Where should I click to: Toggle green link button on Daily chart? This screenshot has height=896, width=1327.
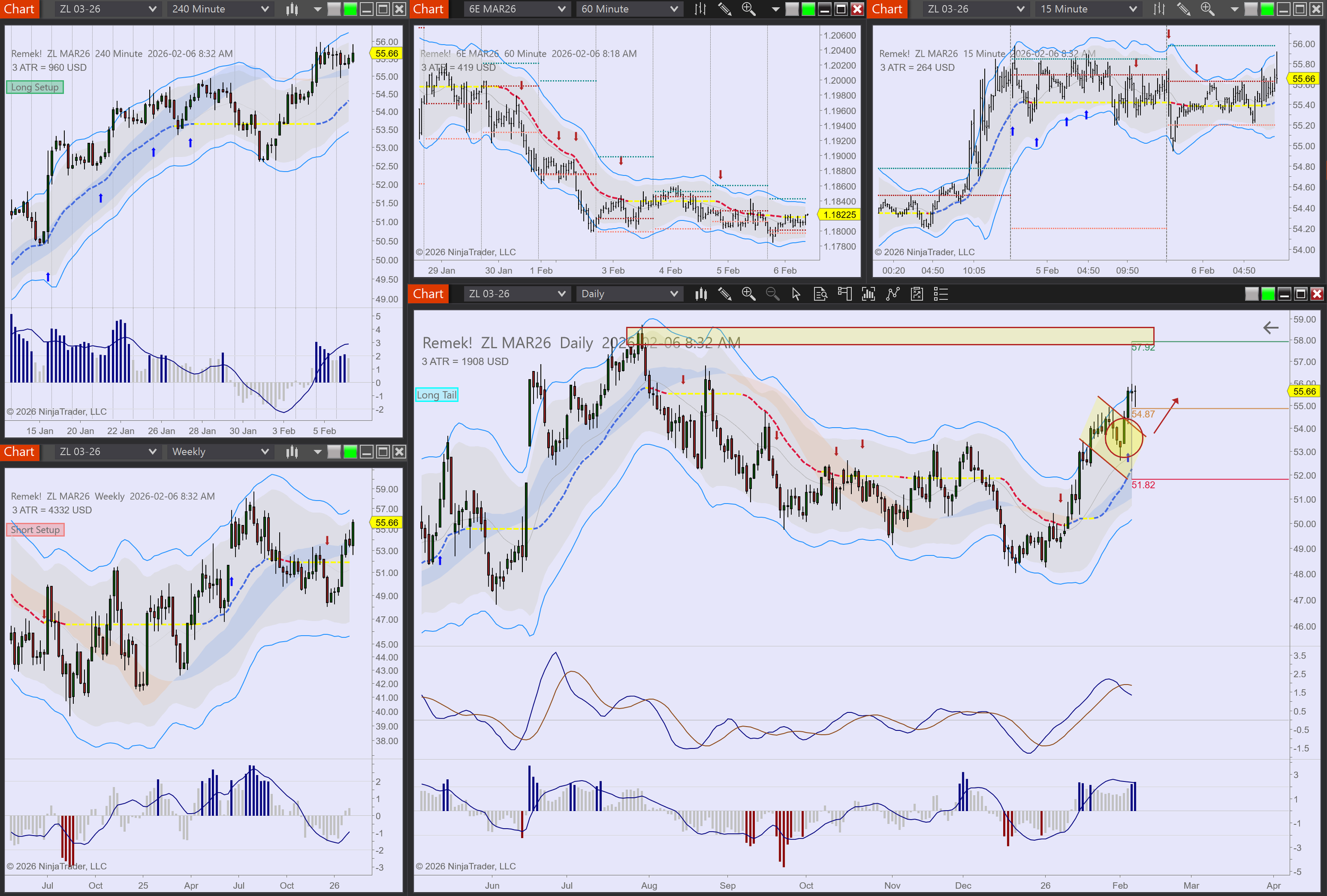(1268, 294)
